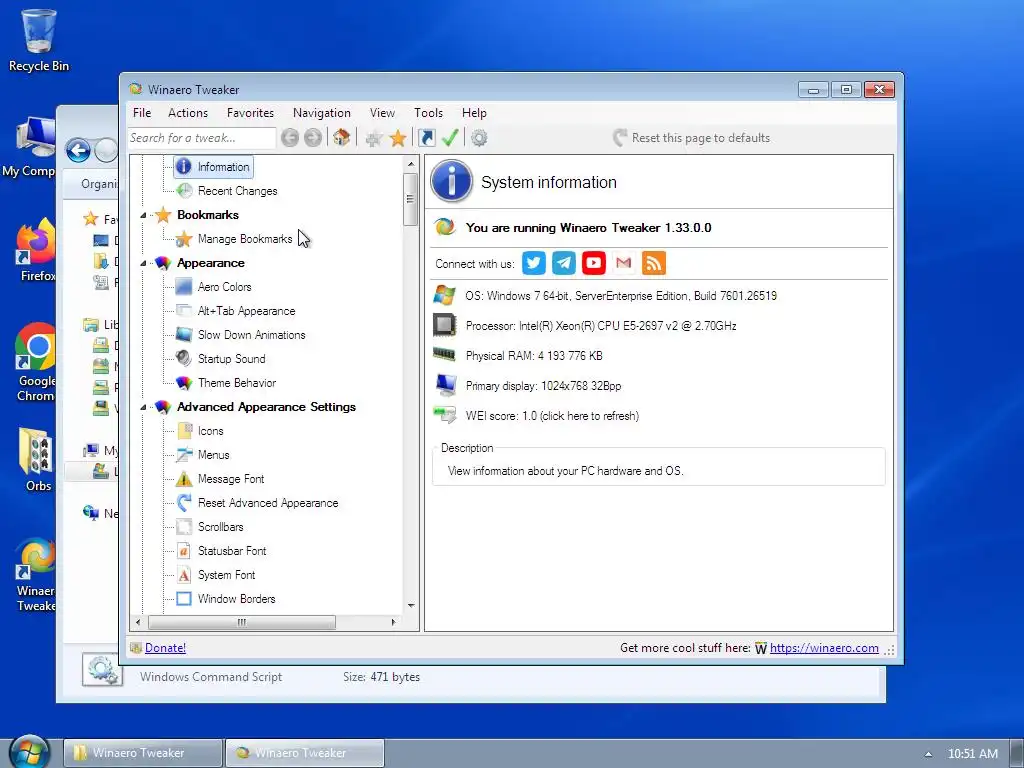Click the Search for a tweak field

202,138
